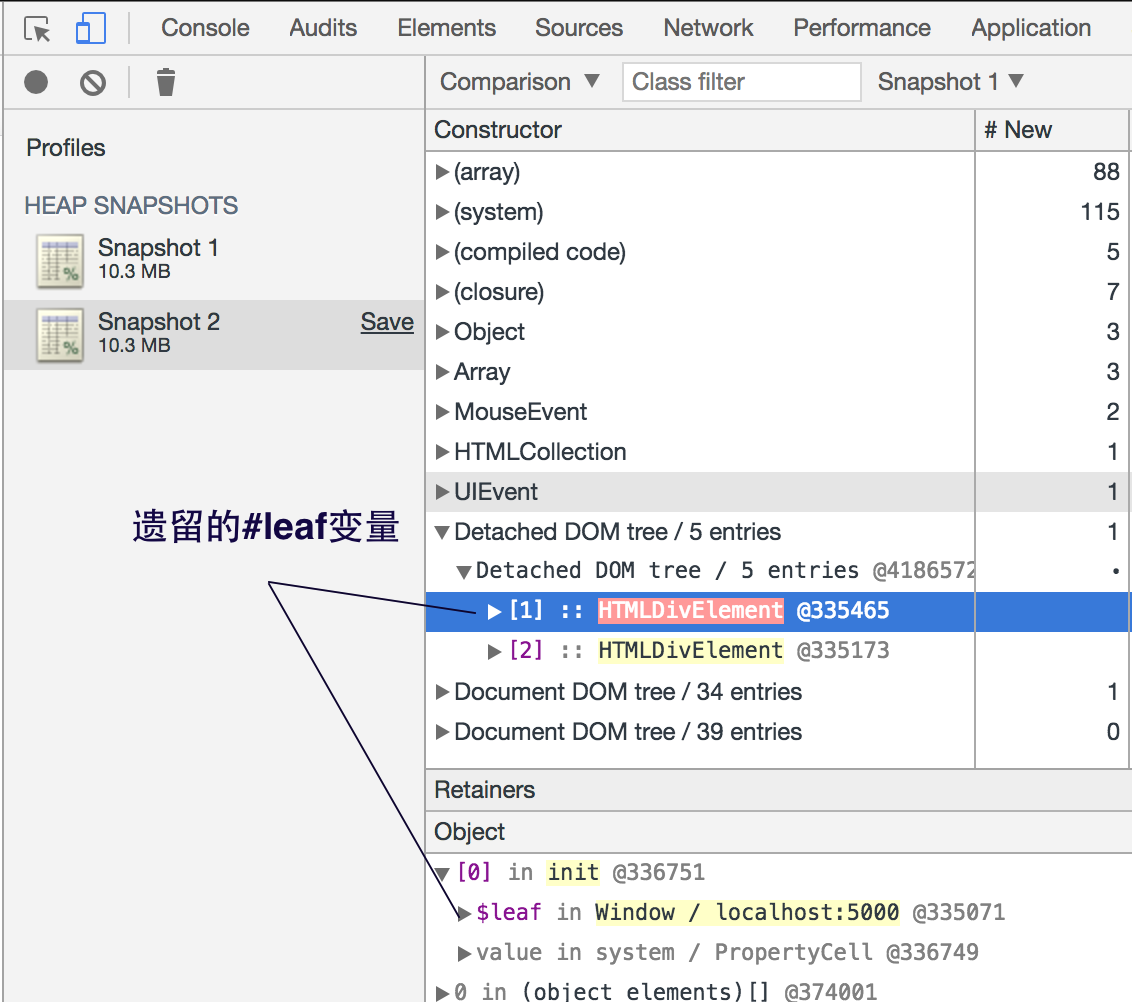The width and height of the screenshot is (1132, 1002).
Task: Expand the UIEvent row
Action: pyautogui.click(x=442, y=492)
